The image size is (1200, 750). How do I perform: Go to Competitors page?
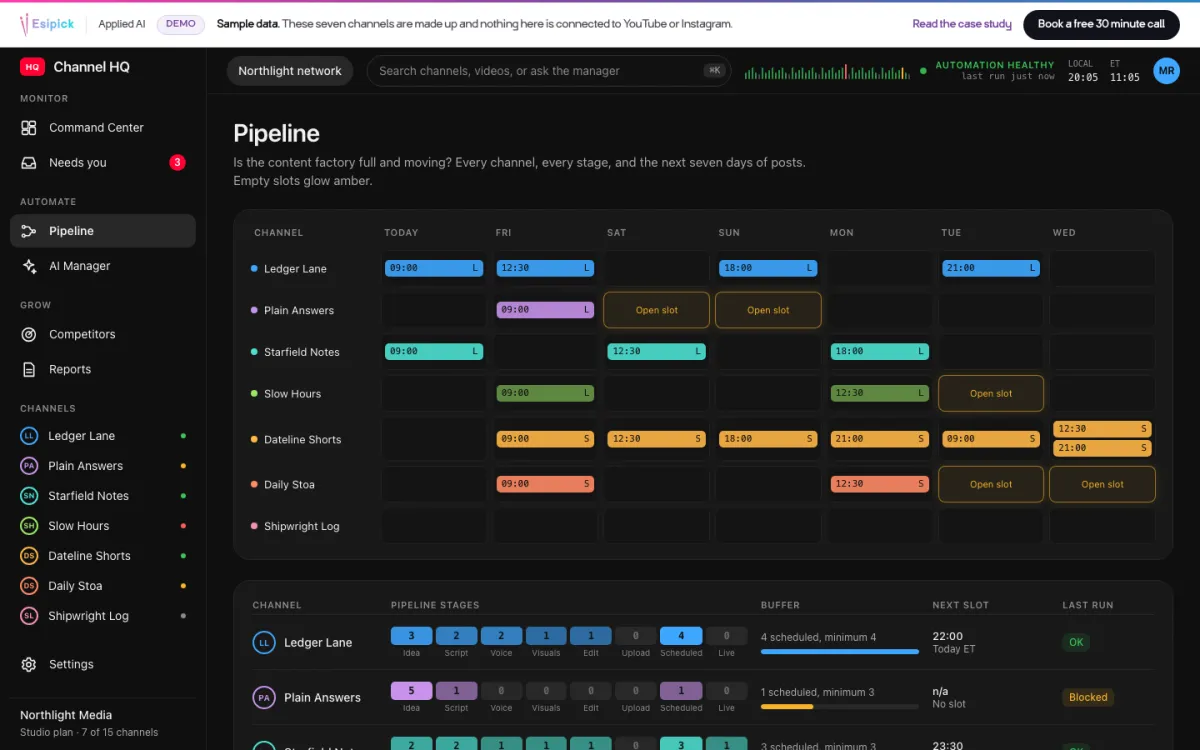click(x=103, y=335)
